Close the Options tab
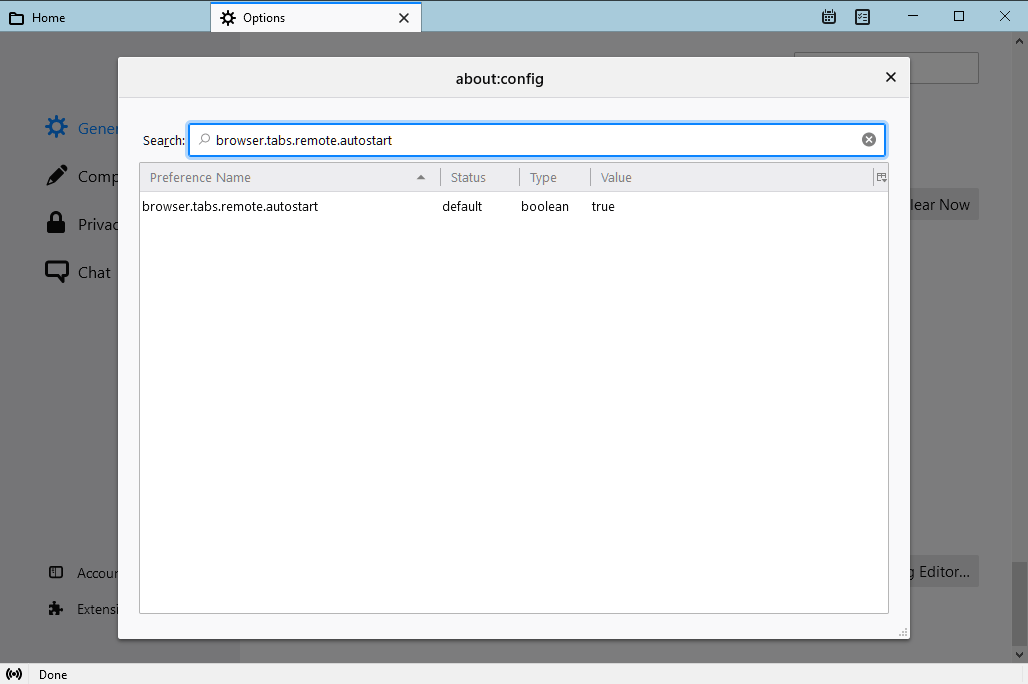 [404, 18]
